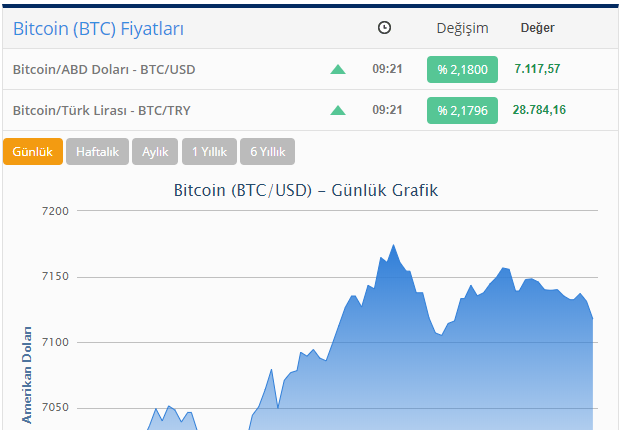Screen dimensions: 622x430
Task: Click the green up arrow in BTC/USD row
Action: coord(338,70)
